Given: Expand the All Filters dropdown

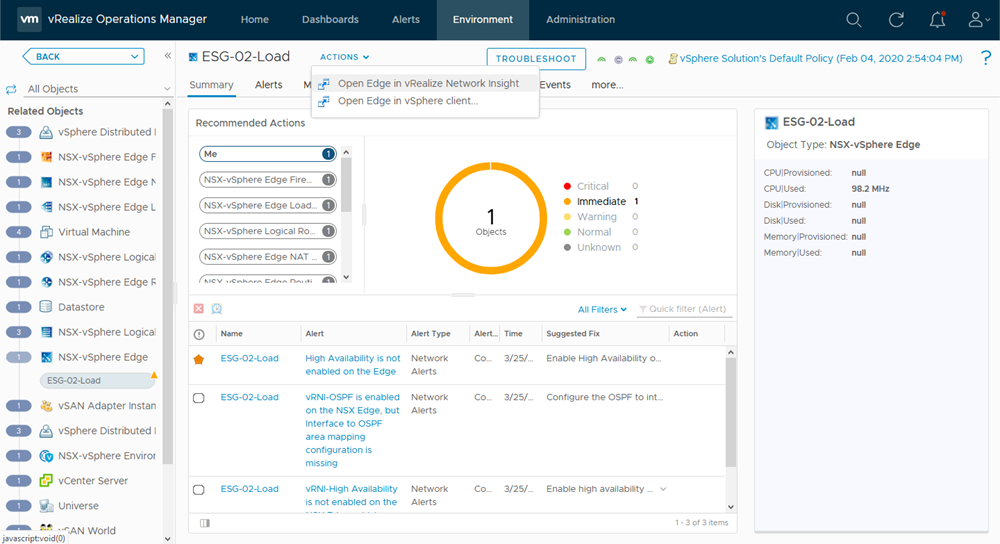Looking at the screenshot, I should coord(602,310).
